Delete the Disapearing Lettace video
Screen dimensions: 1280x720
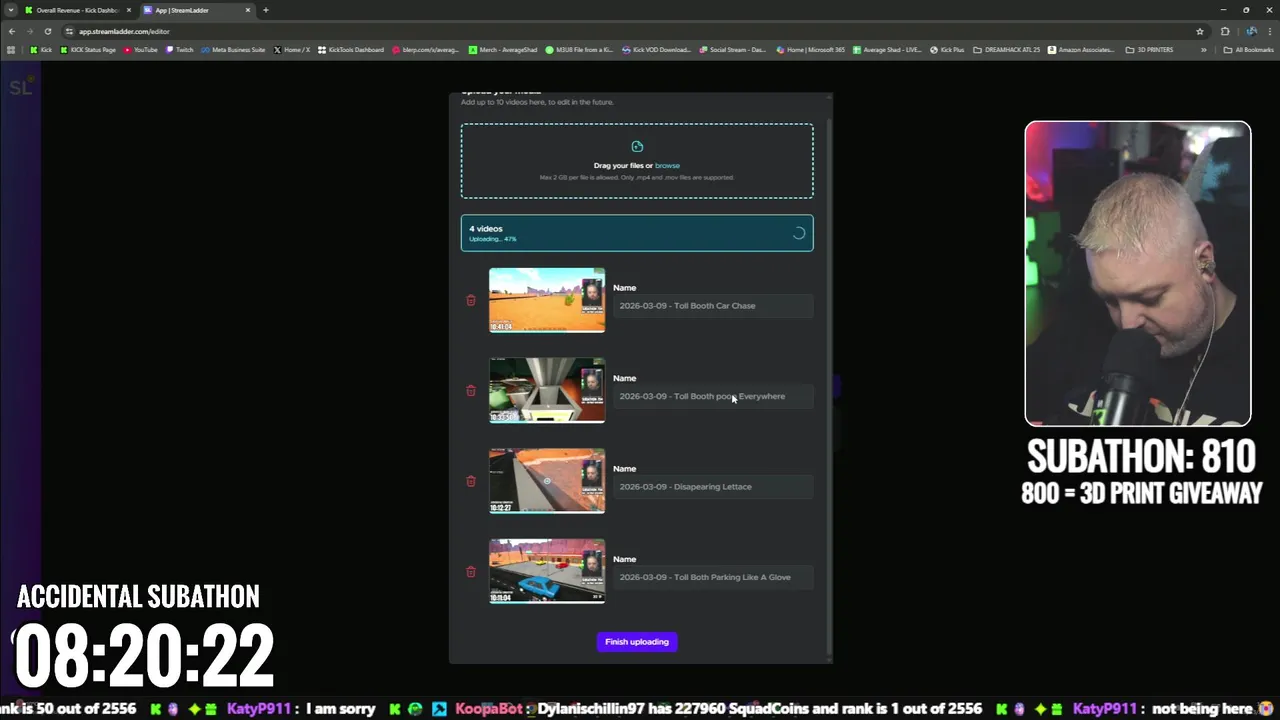tap(471, 481)
